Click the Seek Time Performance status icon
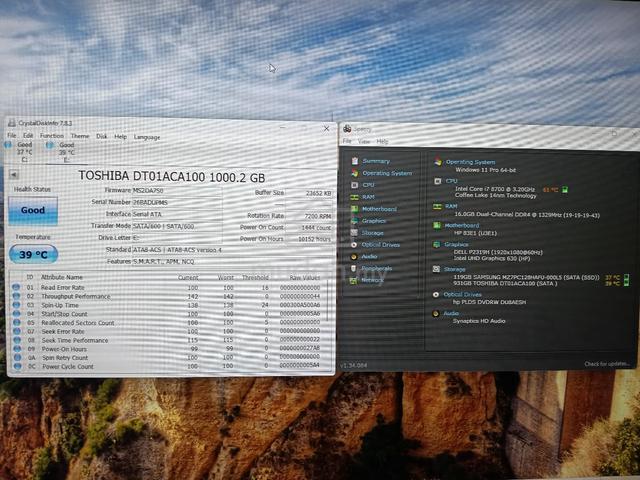This screenshot has width=640, height=480. point(17,340)
